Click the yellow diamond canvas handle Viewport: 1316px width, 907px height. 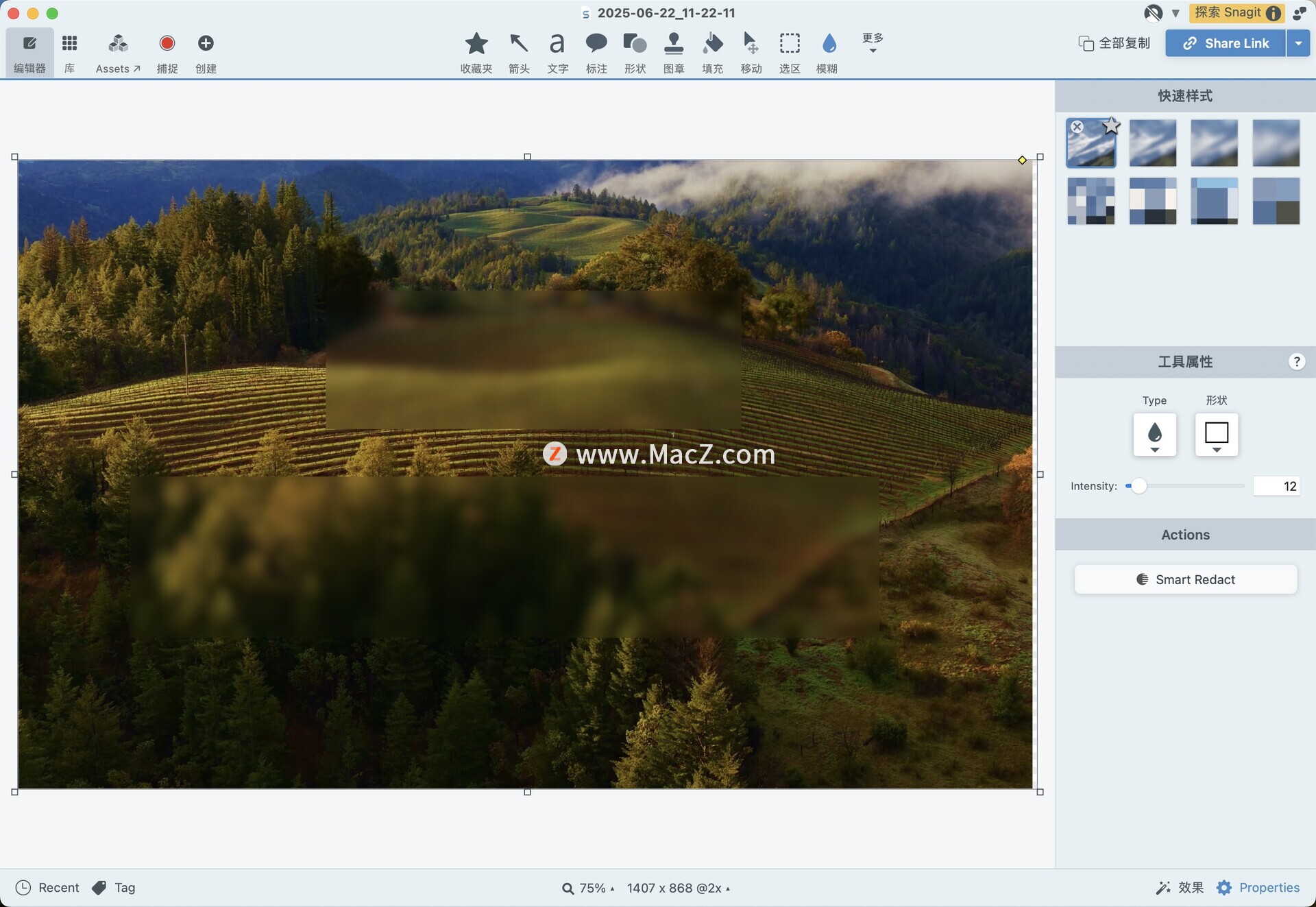[1022, 160]
